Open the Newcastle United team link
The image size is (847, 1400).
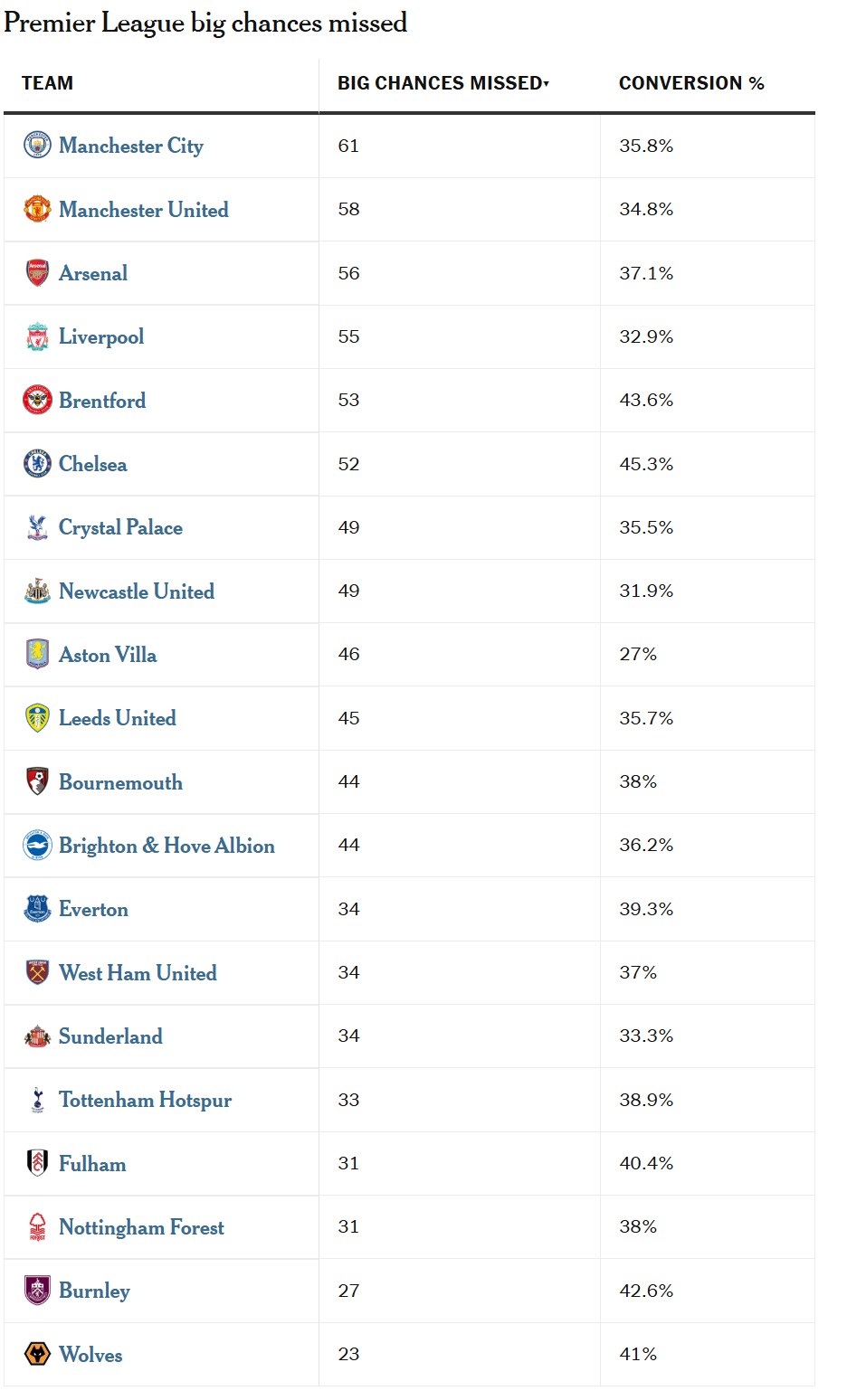click(137, 591)
